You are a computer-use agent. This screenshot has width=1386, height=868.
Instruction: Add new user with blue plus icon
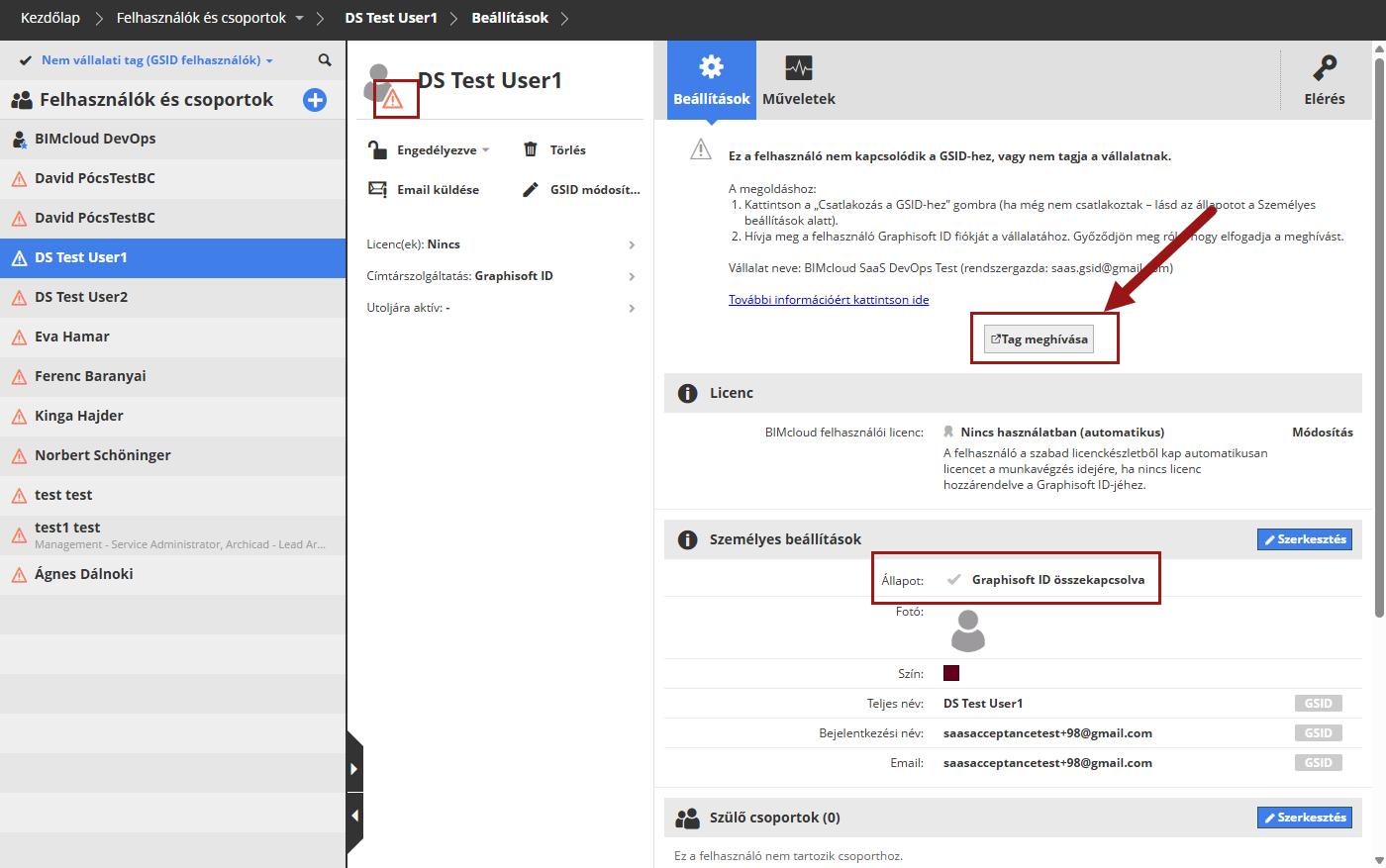(315, 100)
